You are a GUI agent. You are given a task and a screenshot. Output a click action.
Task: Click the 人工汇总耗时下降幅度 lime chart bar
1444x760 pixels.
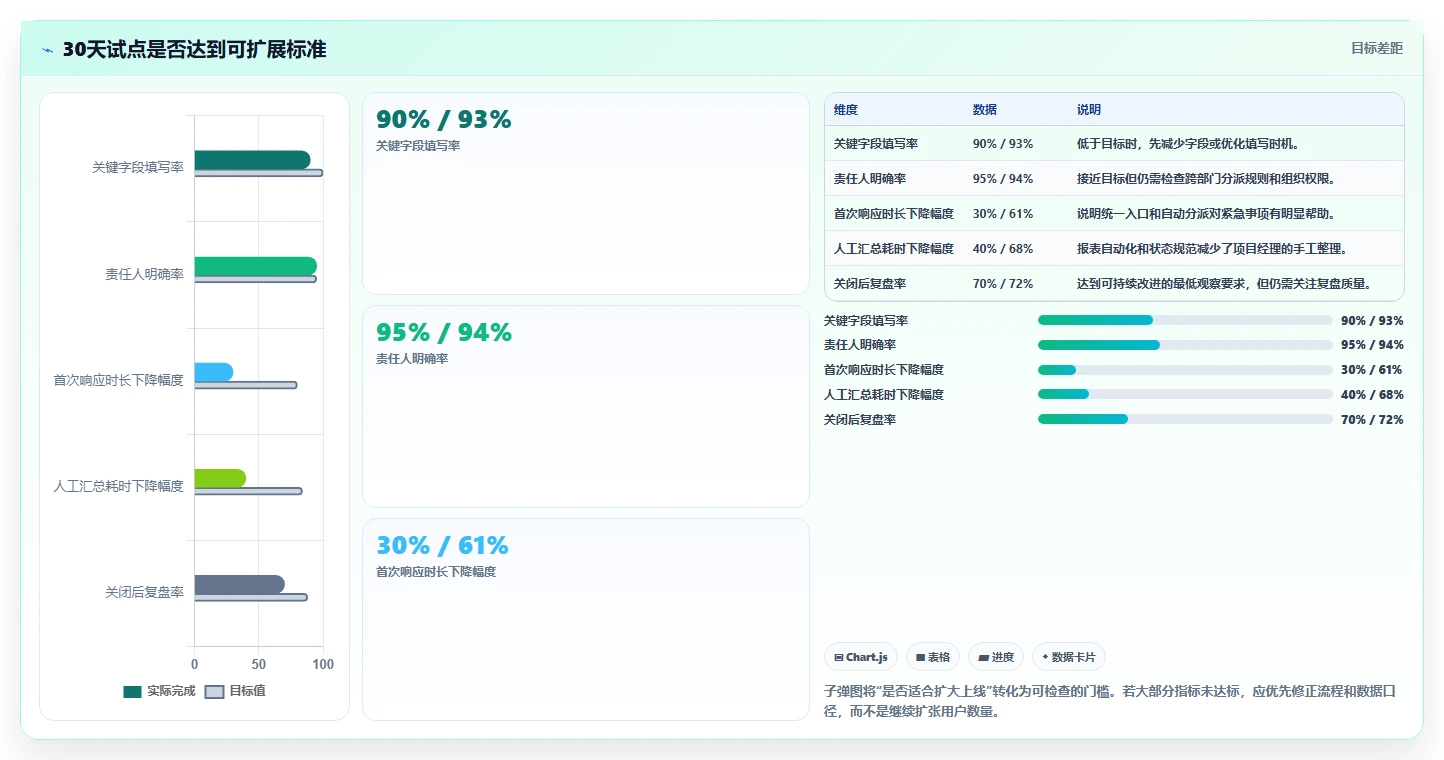(220, 478)
